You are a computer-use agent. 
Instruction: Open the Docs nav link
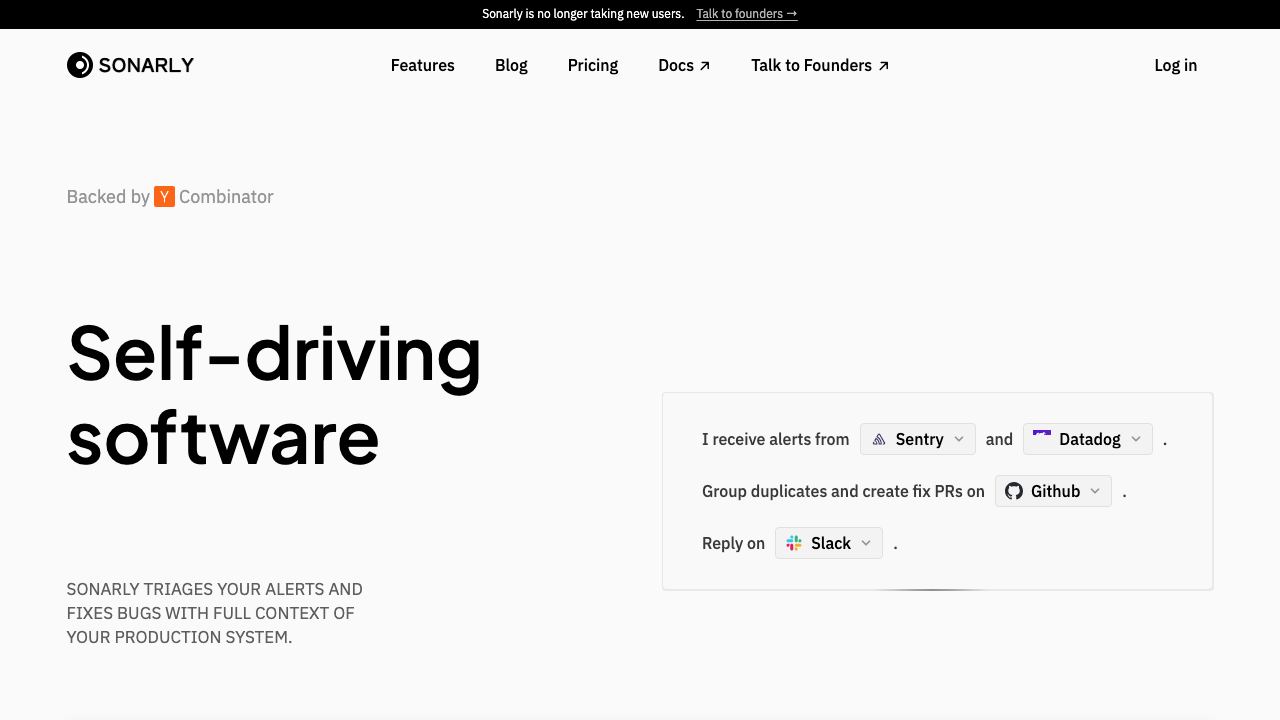tap(684, 65)
